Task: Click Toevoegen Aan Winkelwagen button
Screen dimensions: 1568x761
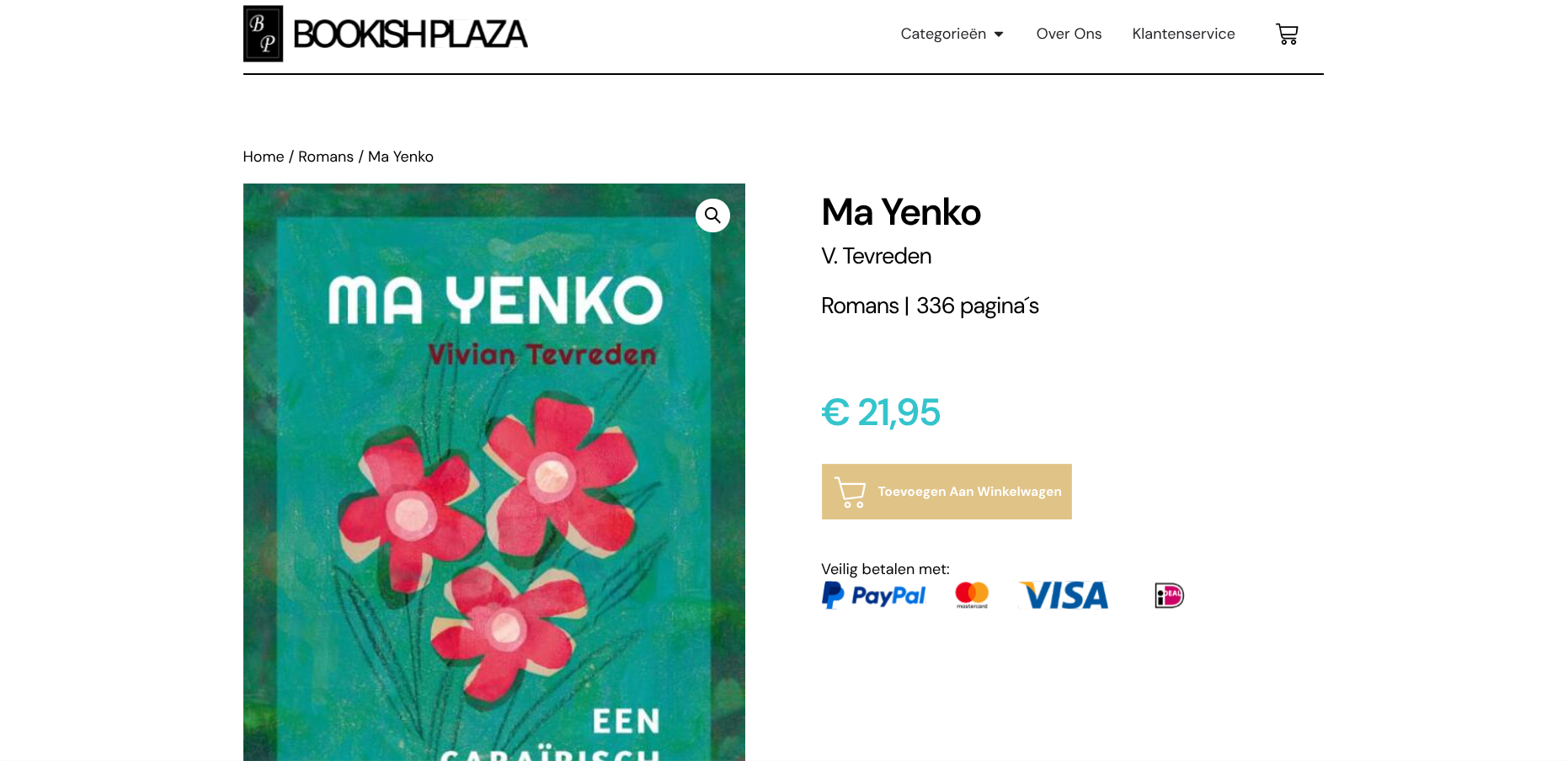Action: click(x=947, y=492)
